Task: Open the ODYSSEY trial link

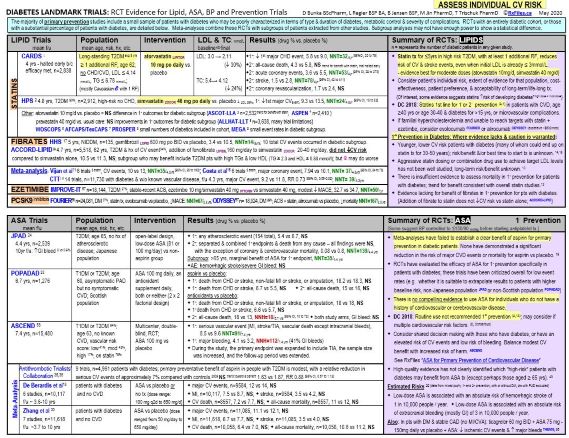Action: point(225,200)
